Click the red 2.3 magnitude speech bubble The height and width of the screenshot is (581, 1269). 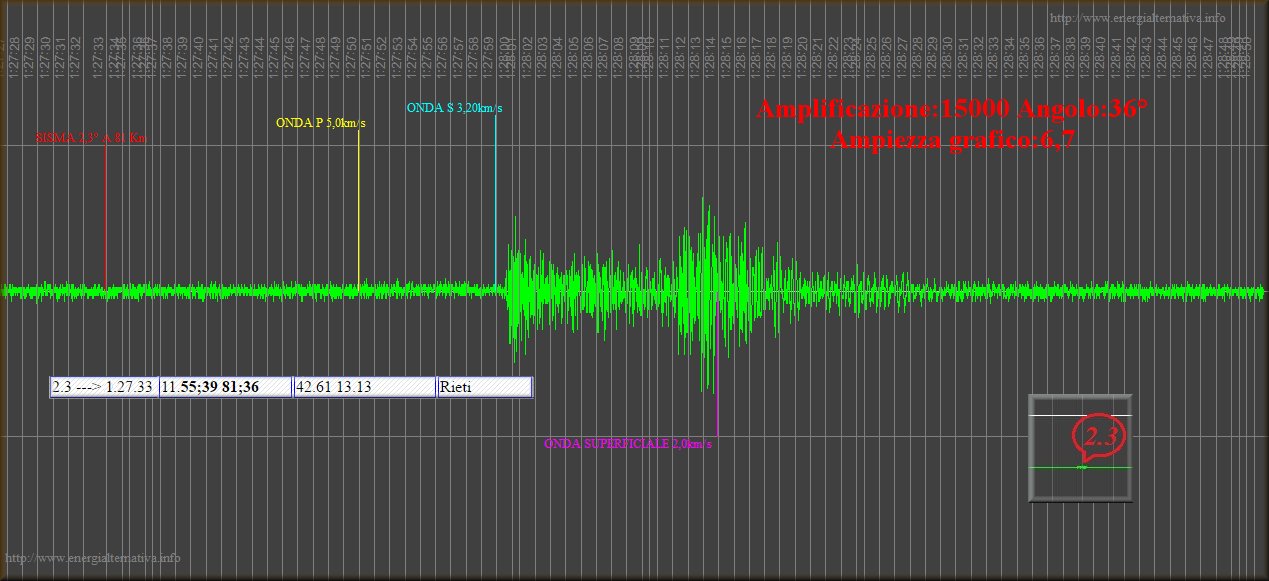point(1101,437)
